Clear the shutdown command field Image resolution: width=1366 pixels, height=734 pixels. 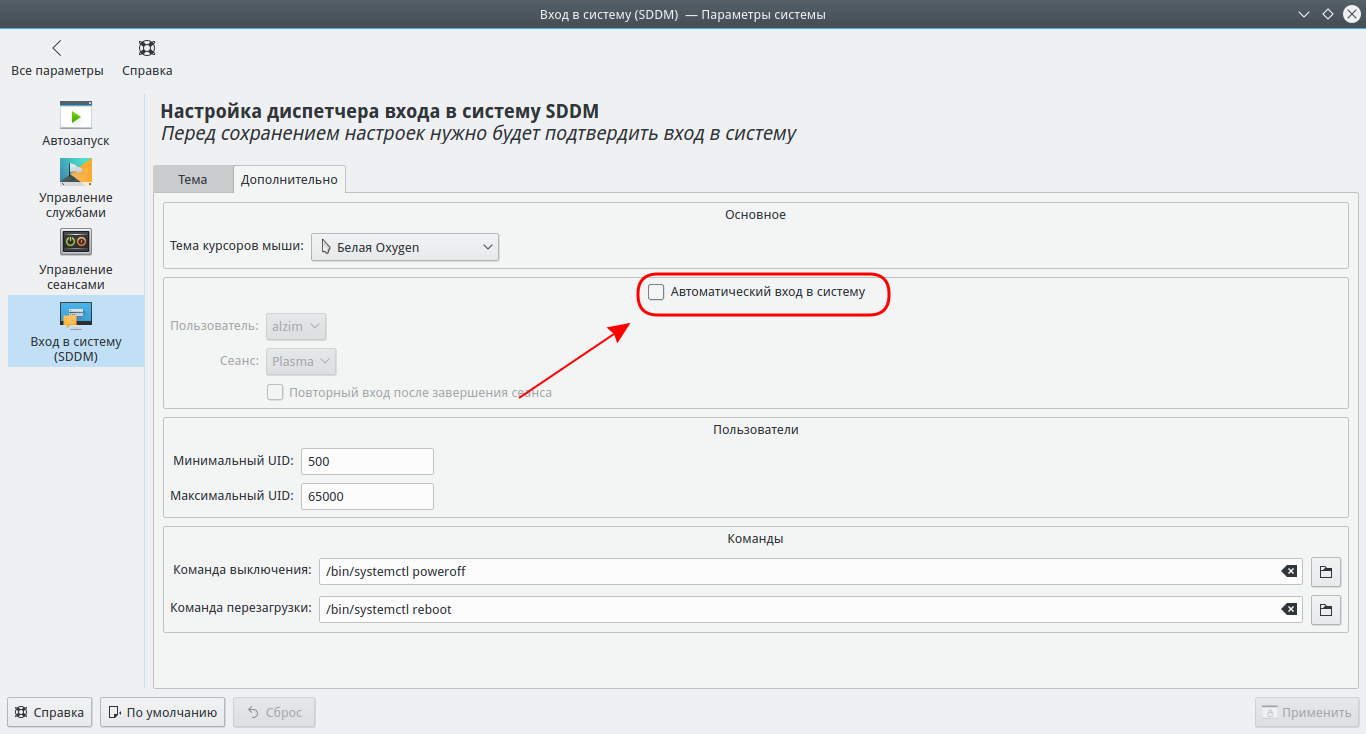(1290, 572)
